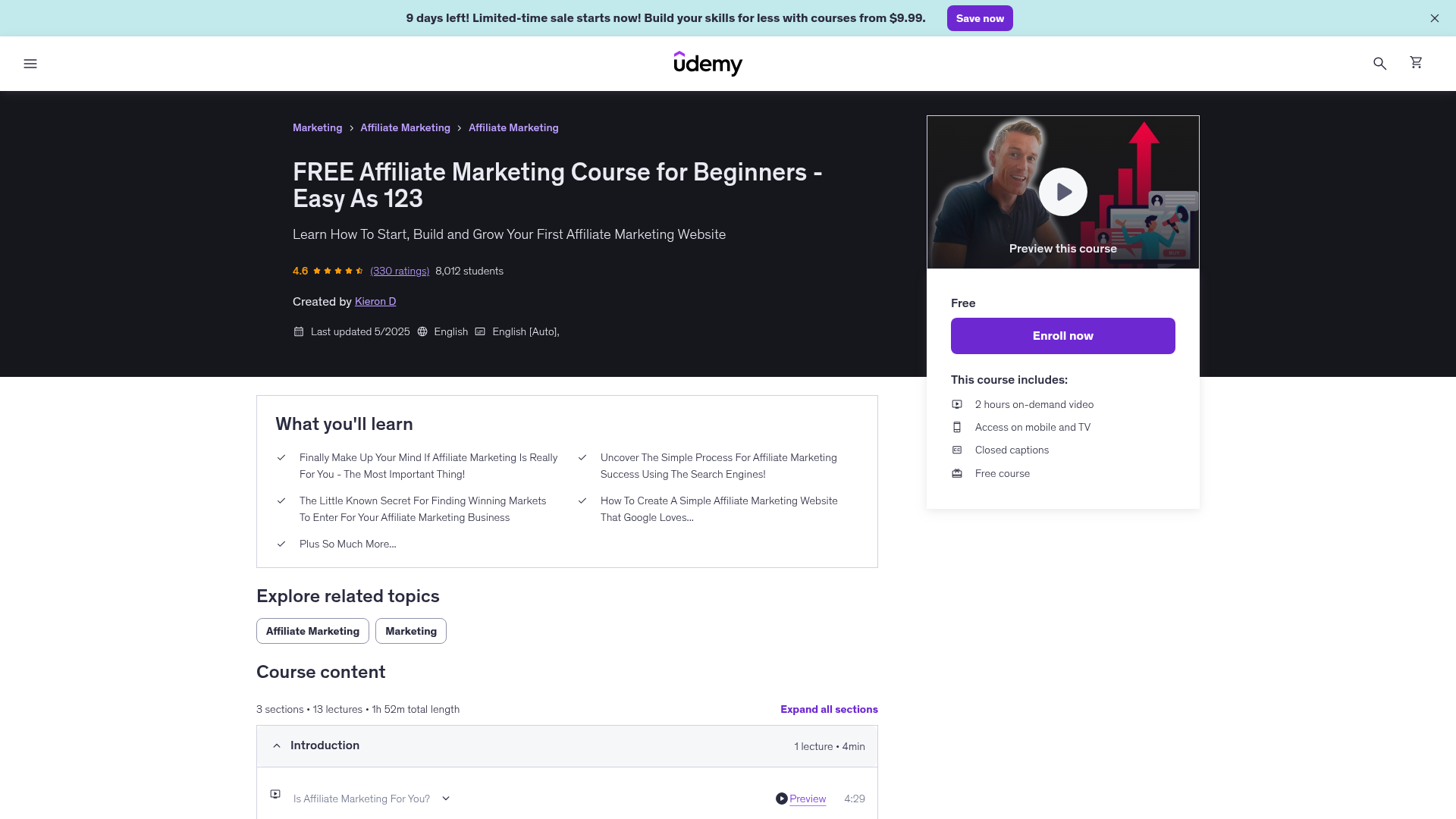1456x819 pixels.
Task: Click the 8,012 students text
Action: pyautogui.click(x=469, y=271)
